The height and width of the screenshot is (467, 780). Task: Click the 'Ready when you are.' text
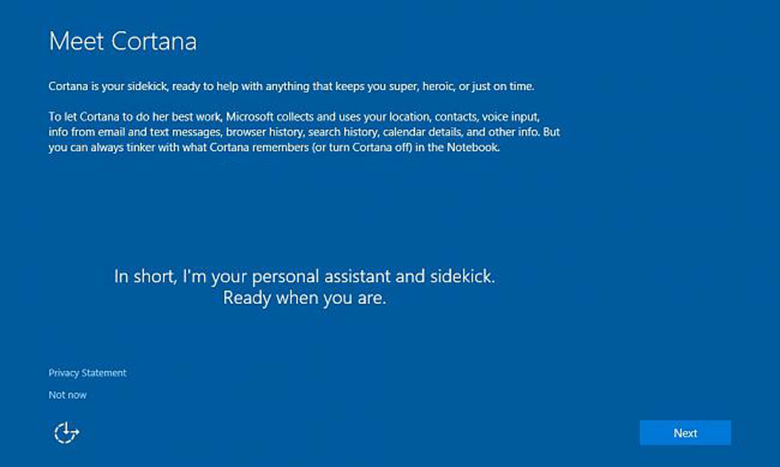(303, 298)
